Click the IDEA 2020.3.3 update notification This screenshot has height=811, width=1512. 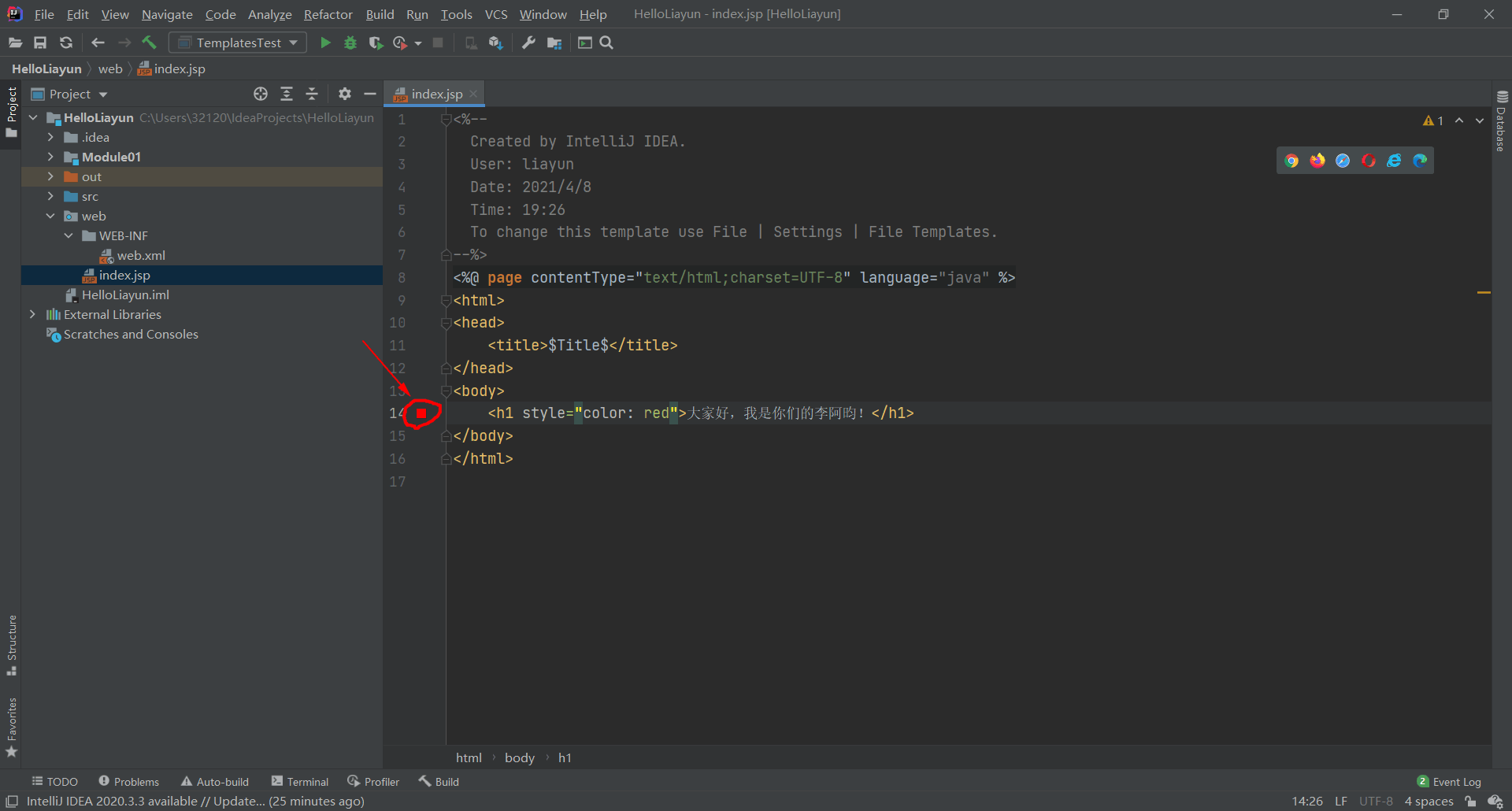[195, 802]
